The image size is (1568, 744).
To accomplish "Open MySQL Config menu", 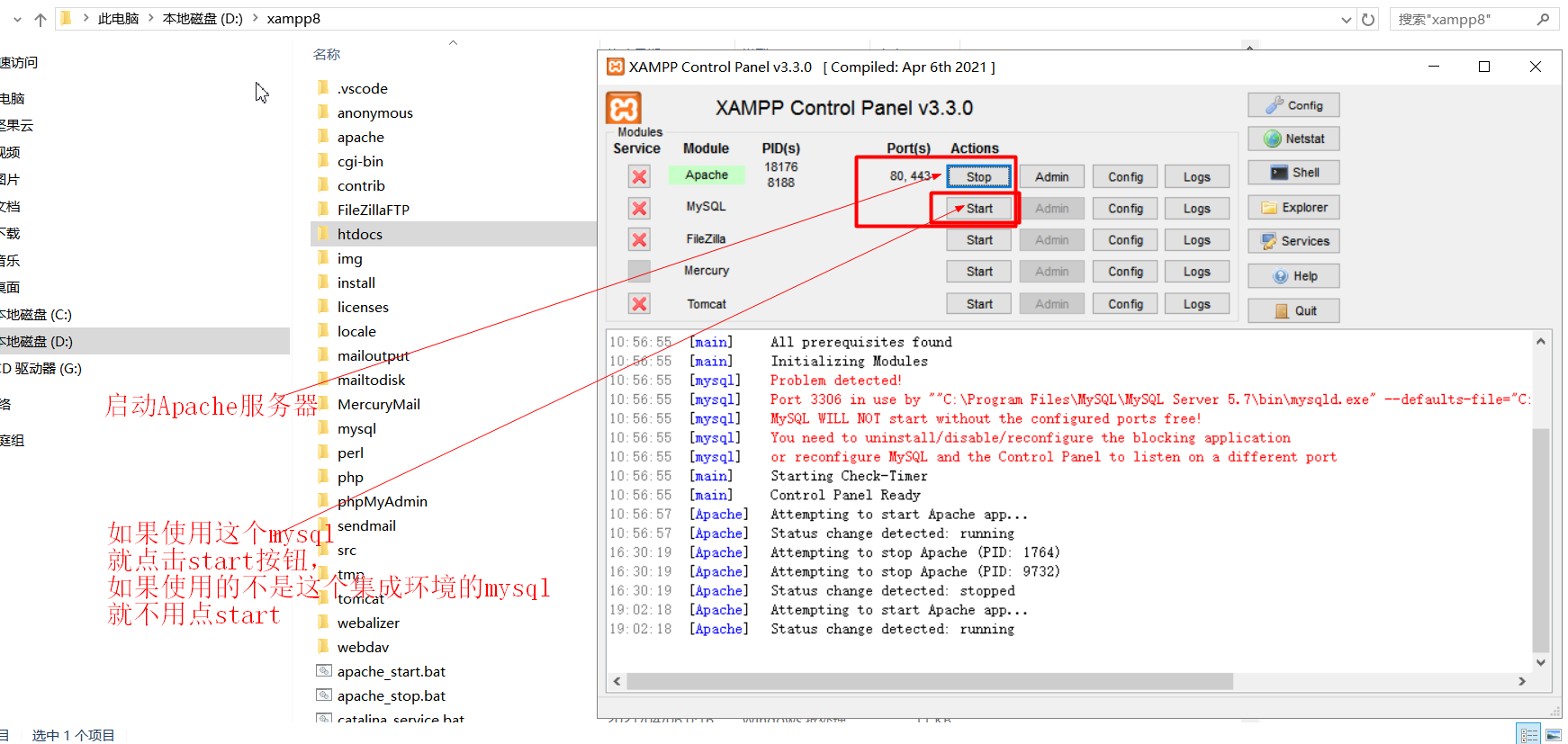I will tap(1125, 209).
